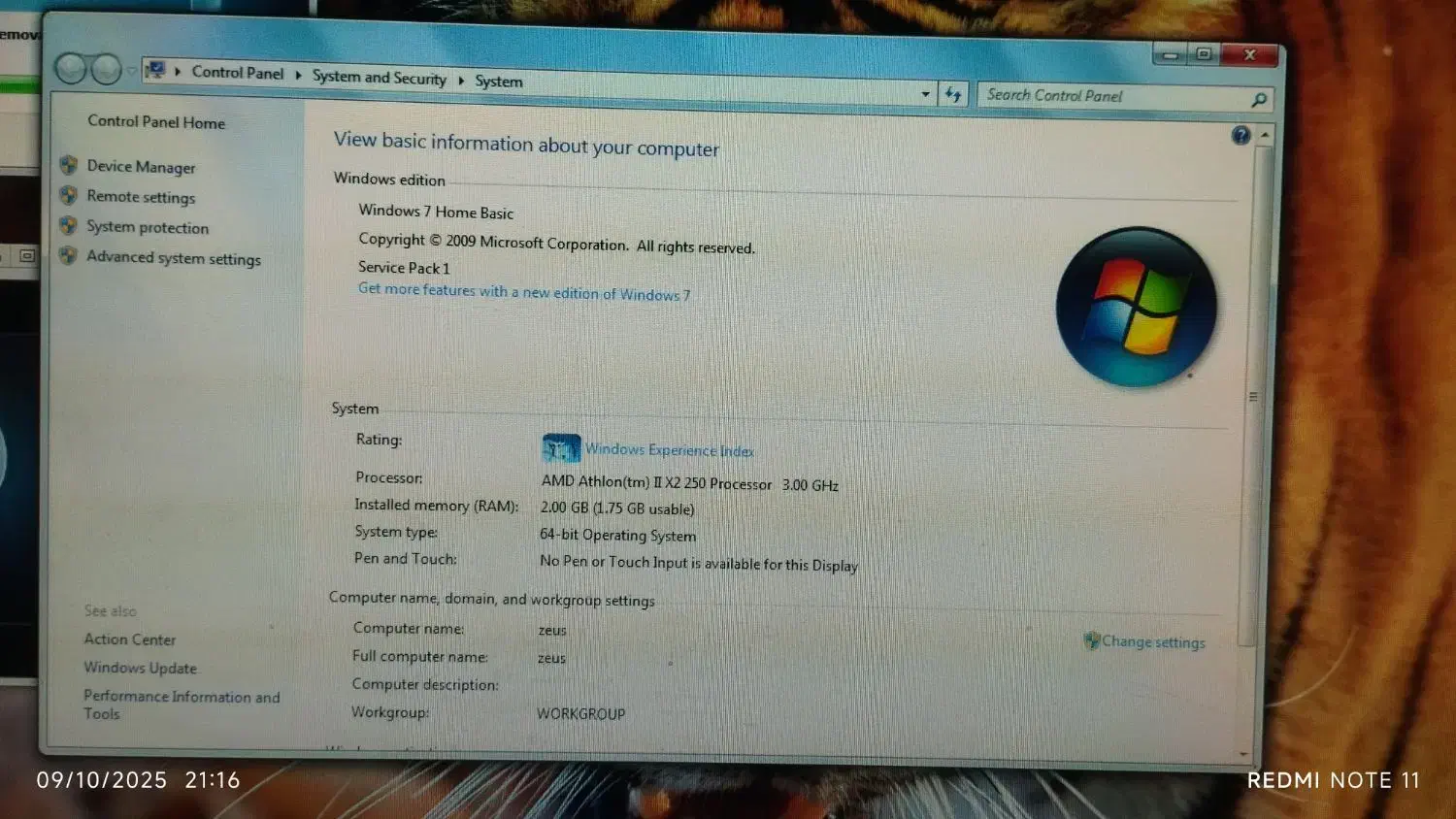
Task: Click the refresh button beside the address bar
Action: [x=953, y=94]
